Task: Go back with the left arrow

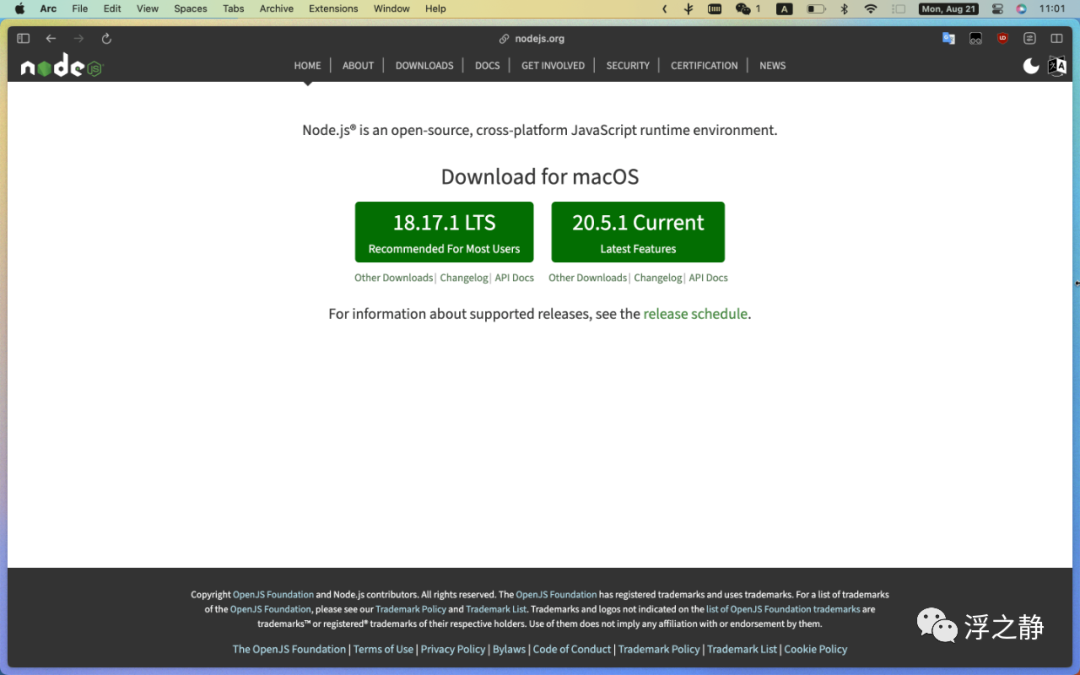Action: [51, 39]
